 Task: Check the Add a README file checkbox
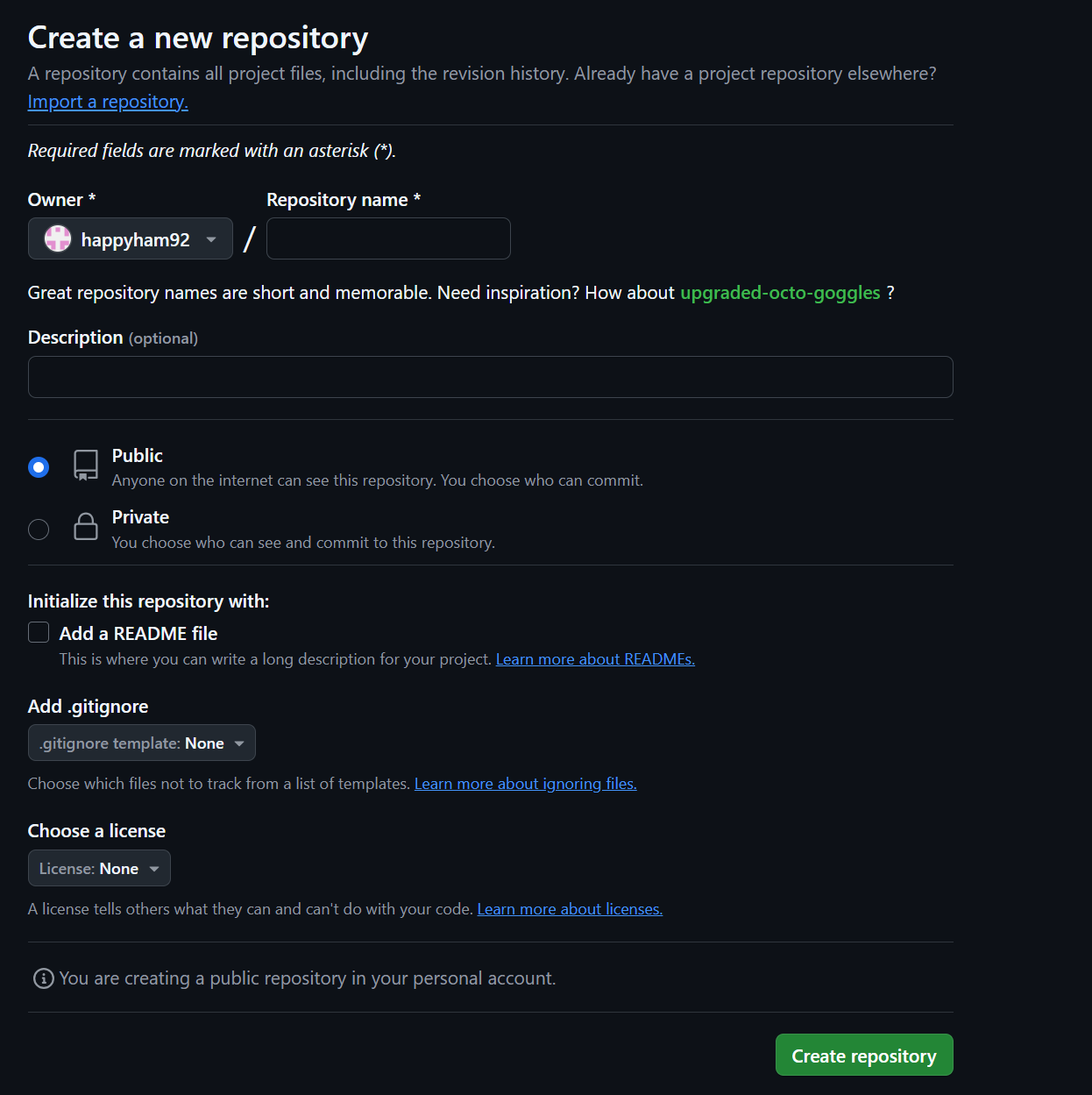tap(39, 632)
